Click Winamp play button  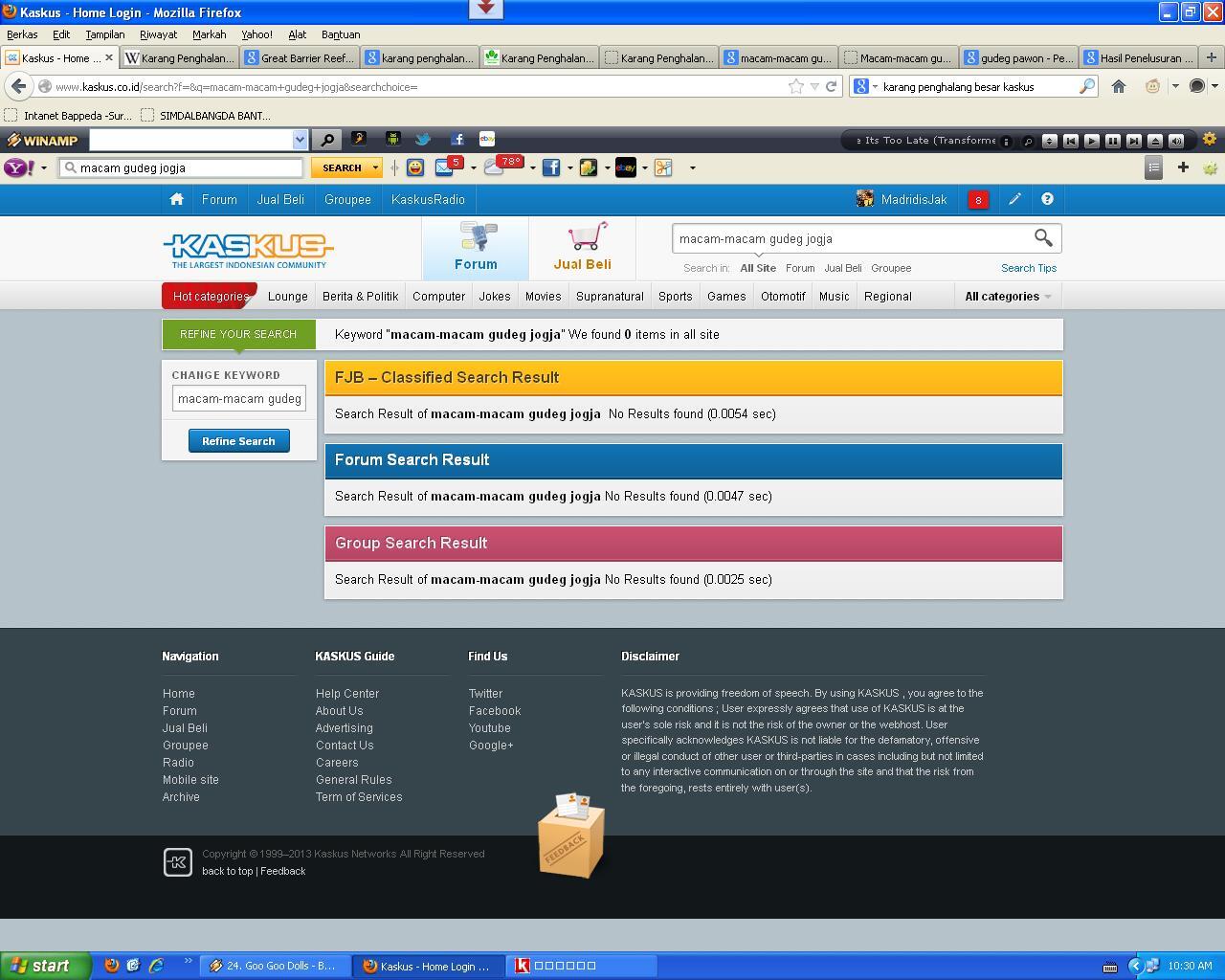tap(1091, 141)
